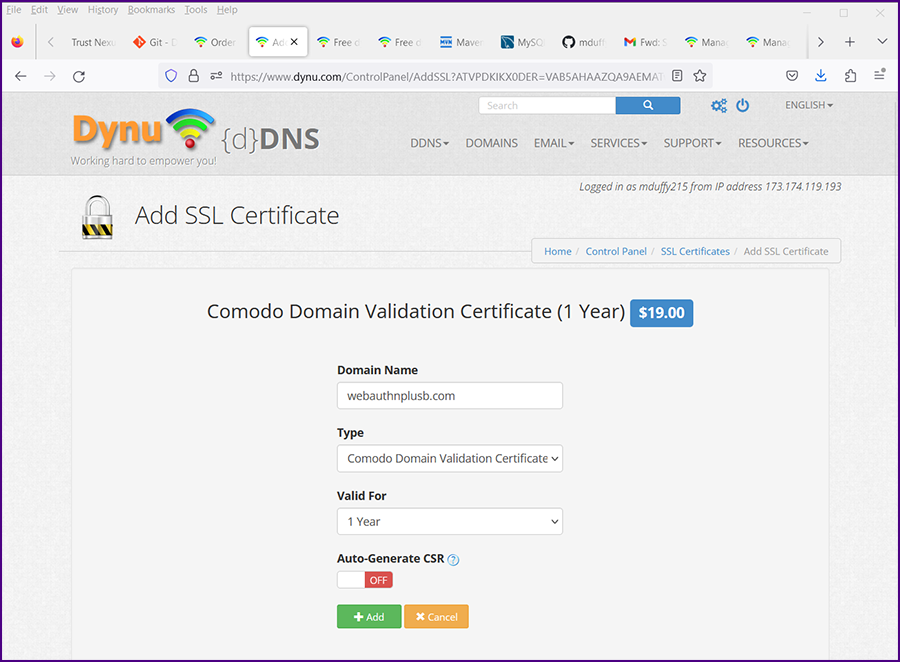This screenshot has height=662, width=900.
Task: Click the orange Cancel button
Action: (x=436, y=617)
